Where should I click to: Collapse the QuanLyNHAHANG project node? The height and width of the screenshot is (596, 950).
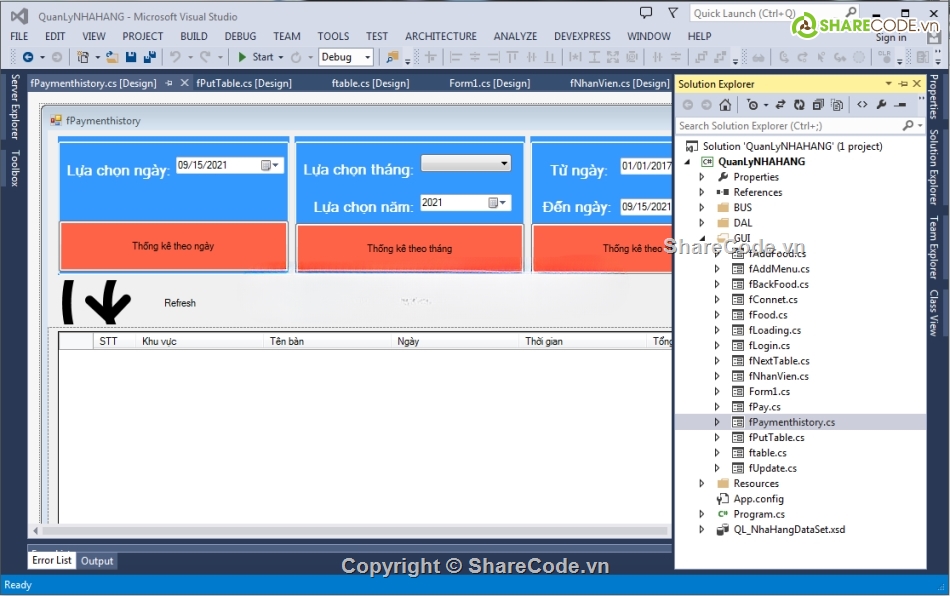coord(688,162)
